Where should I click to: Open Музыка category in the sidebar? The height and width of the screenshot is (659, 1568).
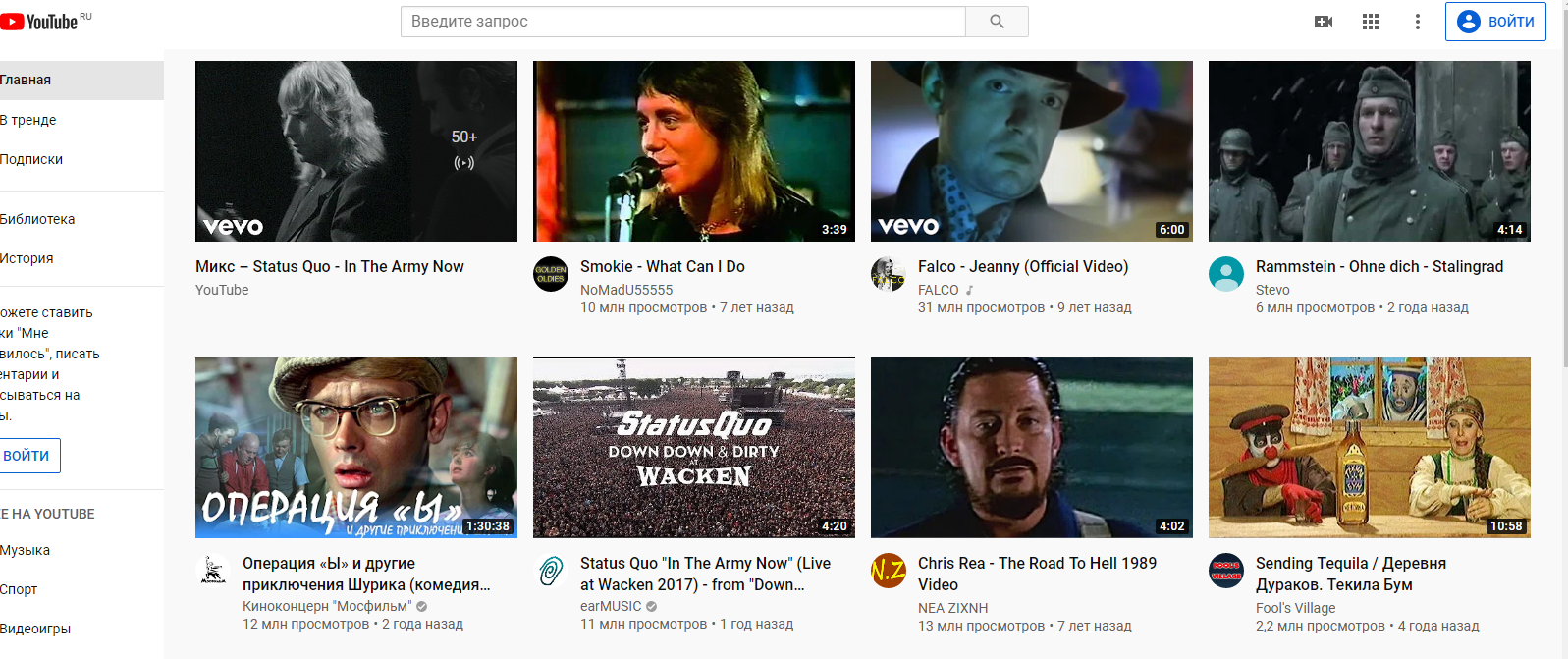pyautogui.click(x=81, y=550)
